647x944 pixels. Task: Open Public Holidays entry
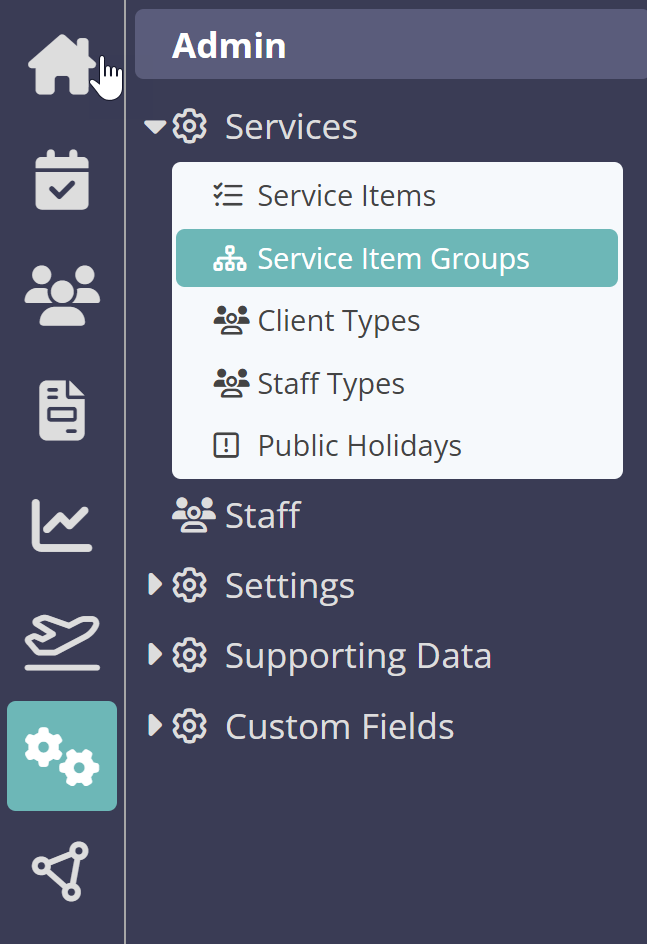click(397, 446)
